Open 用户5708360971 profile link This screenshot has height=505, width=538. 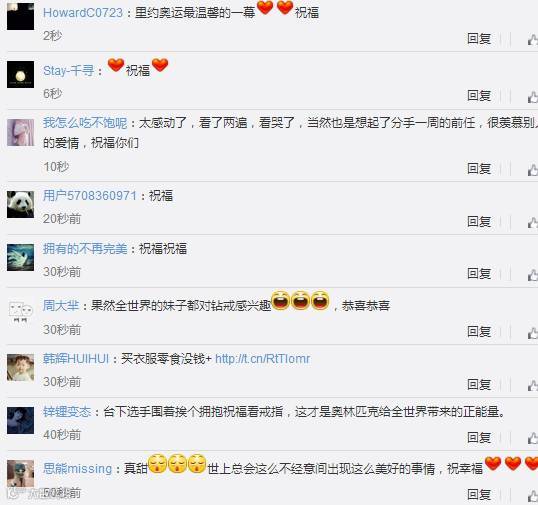coord(90,196)
